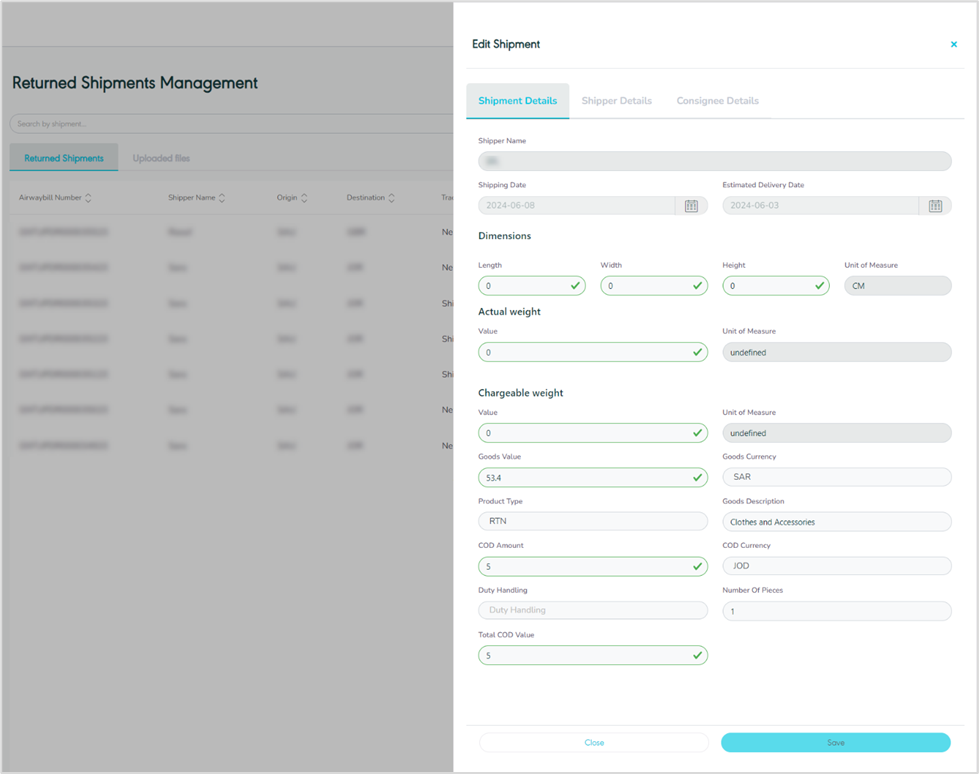979x774 pixels.
Task: Switch to the Shipper Details tab
Action: (x=616, y=101)
